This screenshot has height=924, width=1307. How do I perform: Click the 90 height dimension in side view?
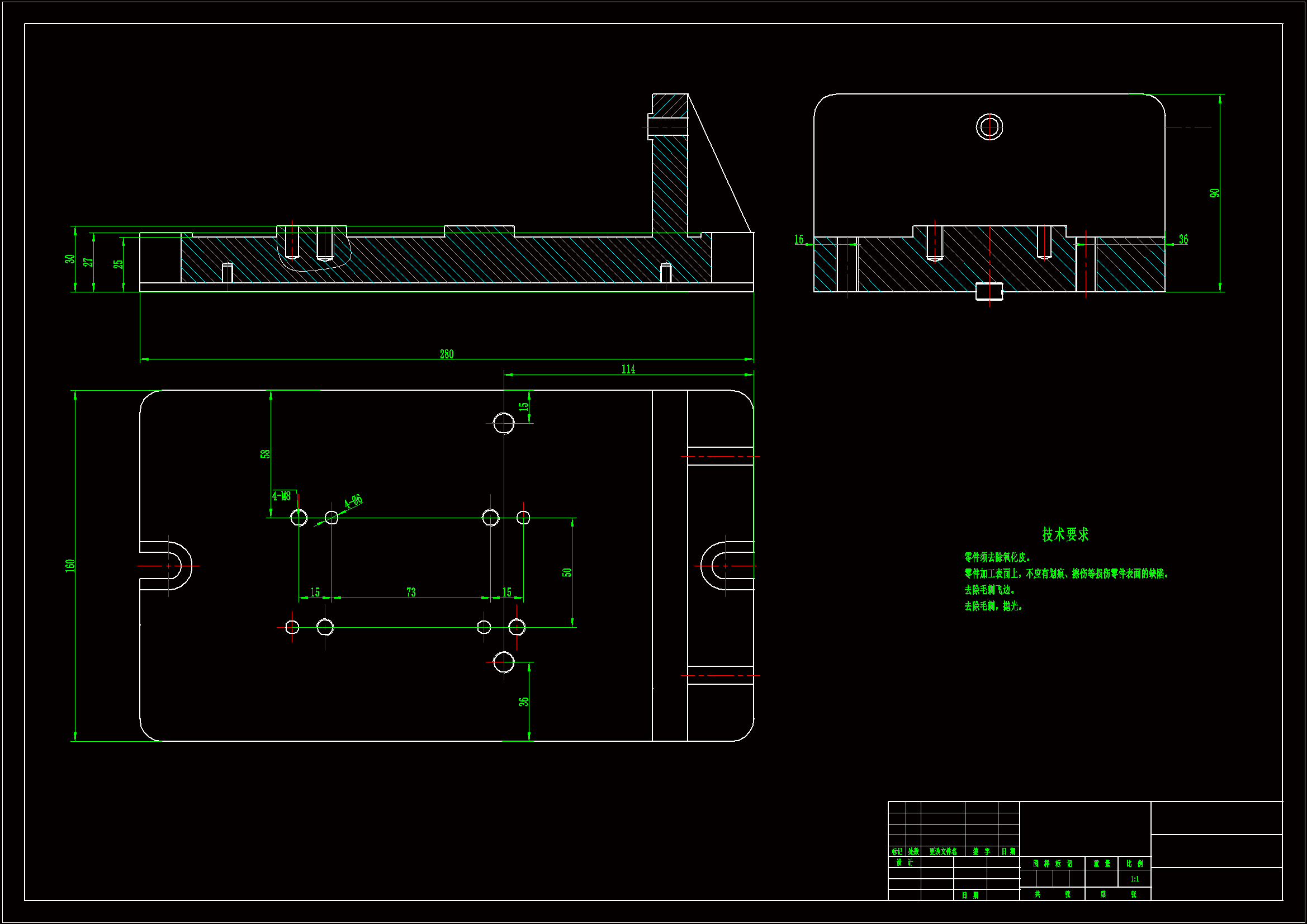(1214, 193)
